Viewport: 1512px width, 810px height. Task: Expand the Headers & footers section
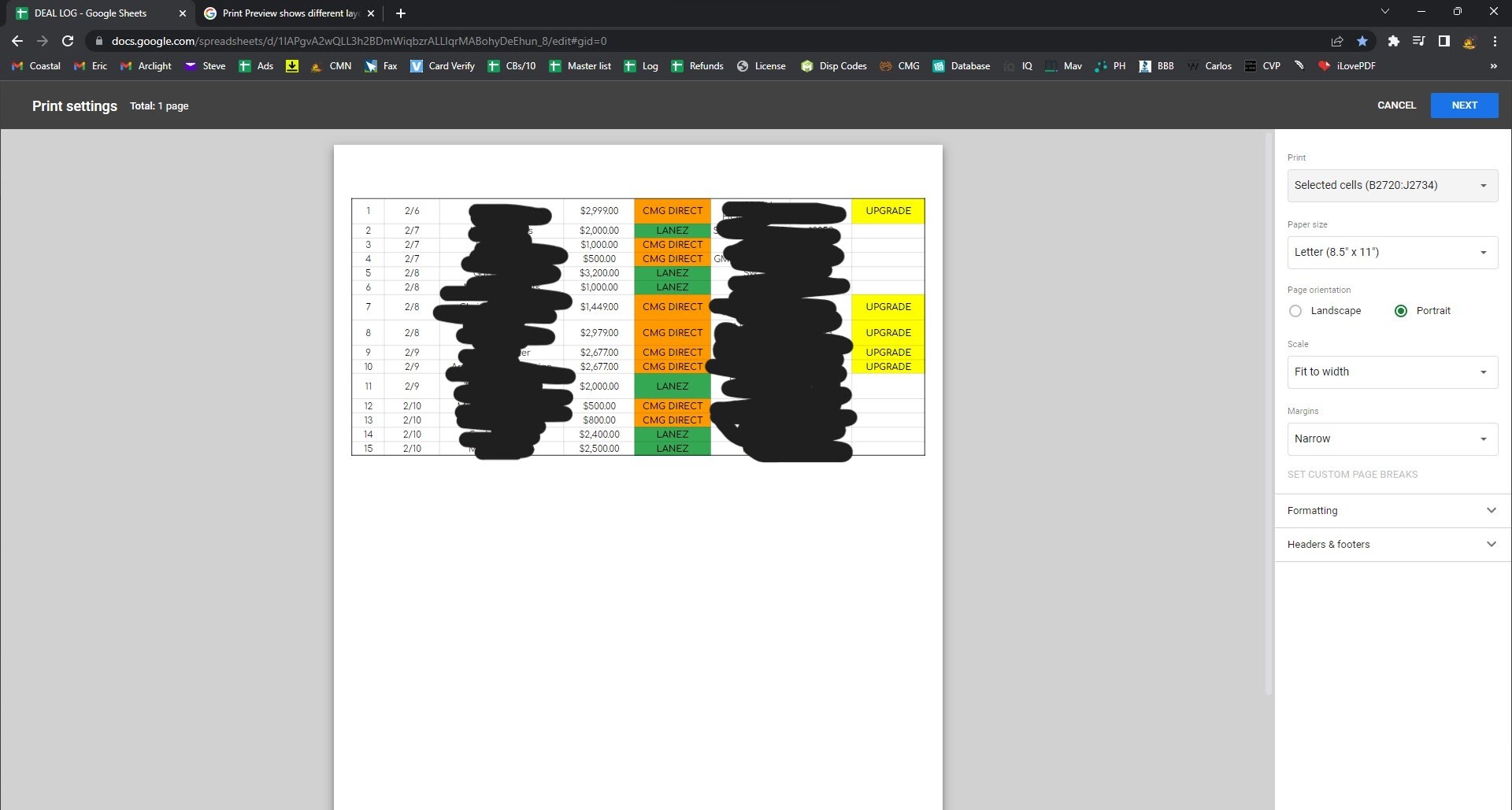(x=1391, y=544)
